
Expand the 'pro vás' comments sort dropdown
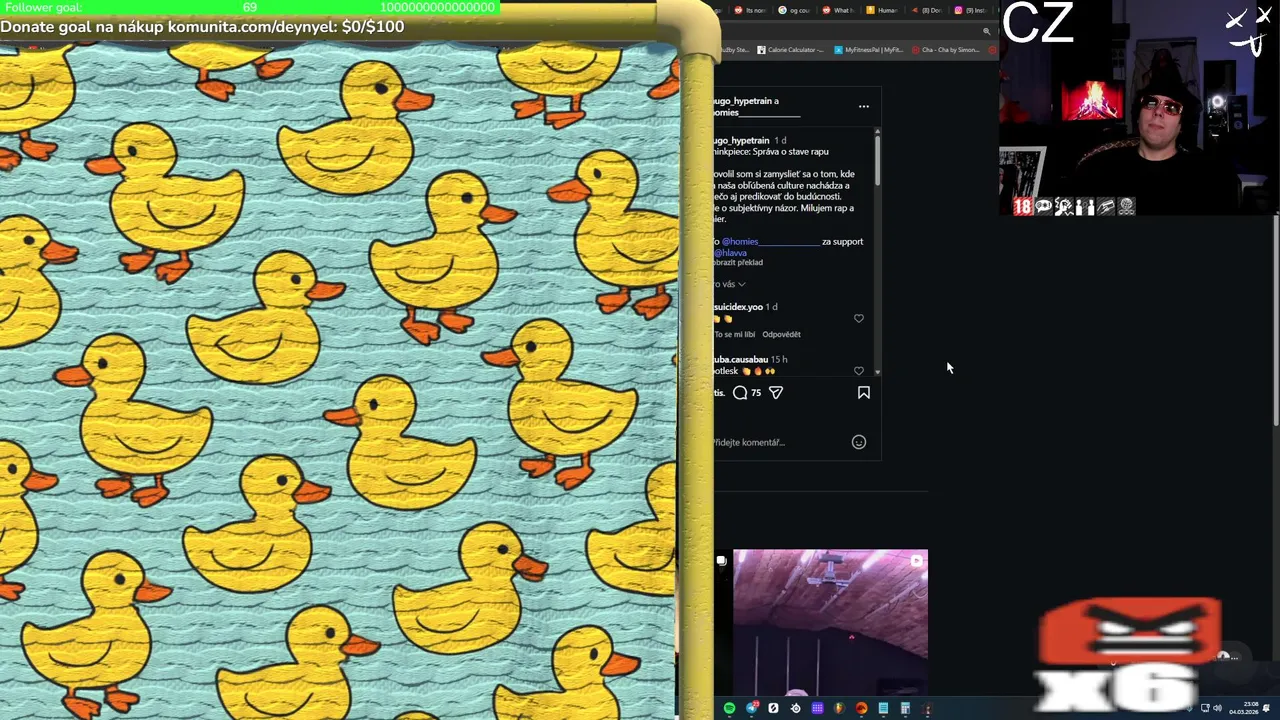point(729,284)
